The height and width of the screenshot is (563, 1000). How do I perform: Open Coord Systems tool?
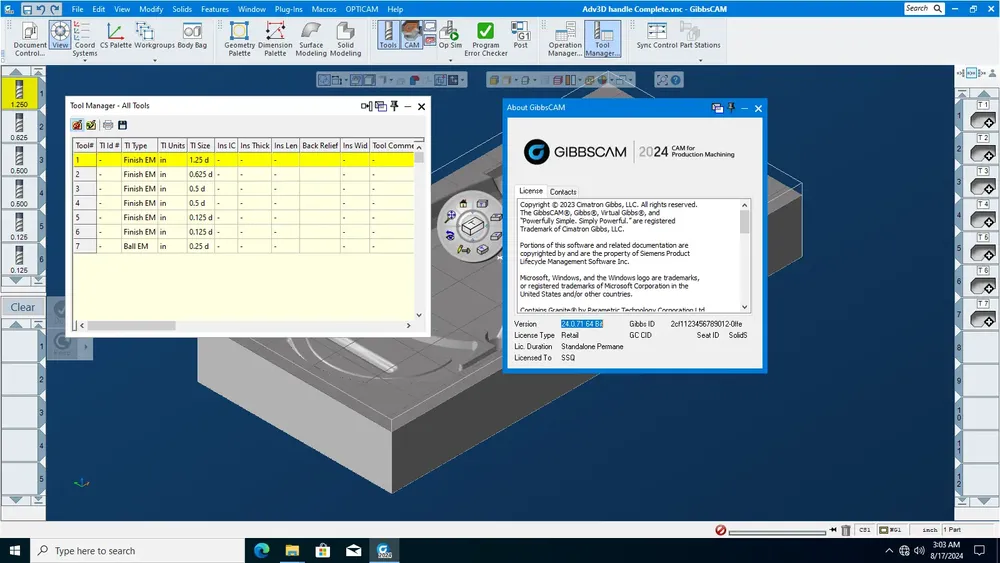[x=84, y=38]
